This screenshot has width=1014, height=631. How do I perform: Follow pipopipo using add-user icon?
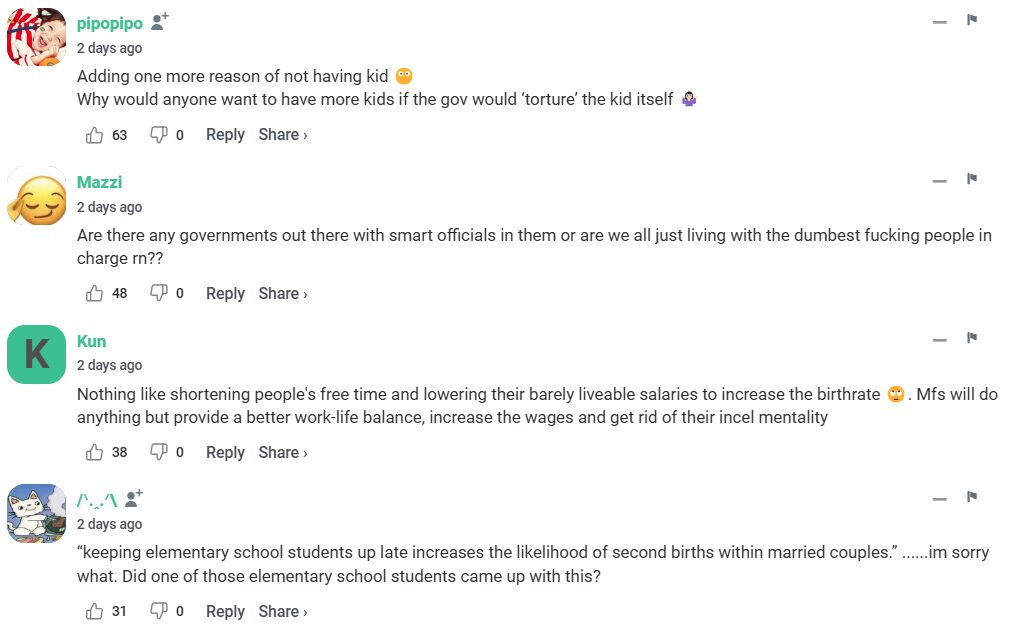click(x=160, y=23)
